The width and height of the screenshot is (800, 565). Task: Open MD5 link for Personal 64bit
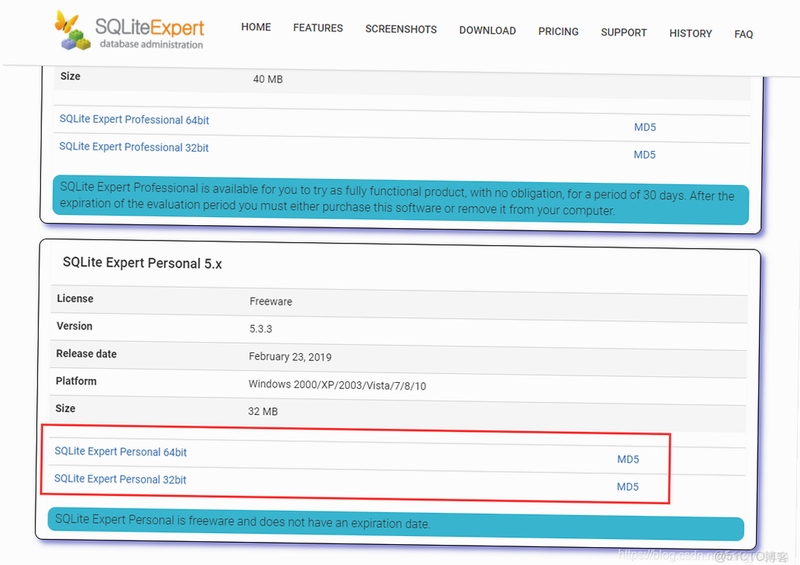pos(628,459)
